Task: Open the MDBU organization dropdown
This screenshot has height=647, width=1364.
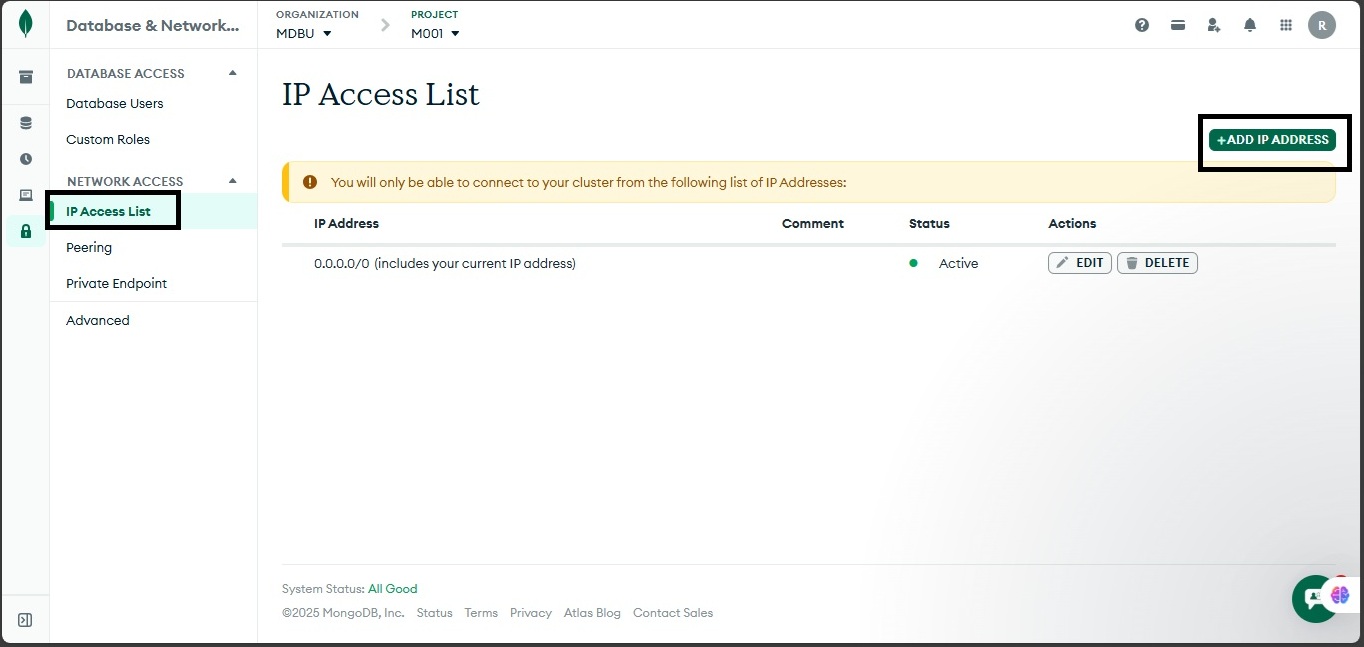Action: [x=304, y=33]
